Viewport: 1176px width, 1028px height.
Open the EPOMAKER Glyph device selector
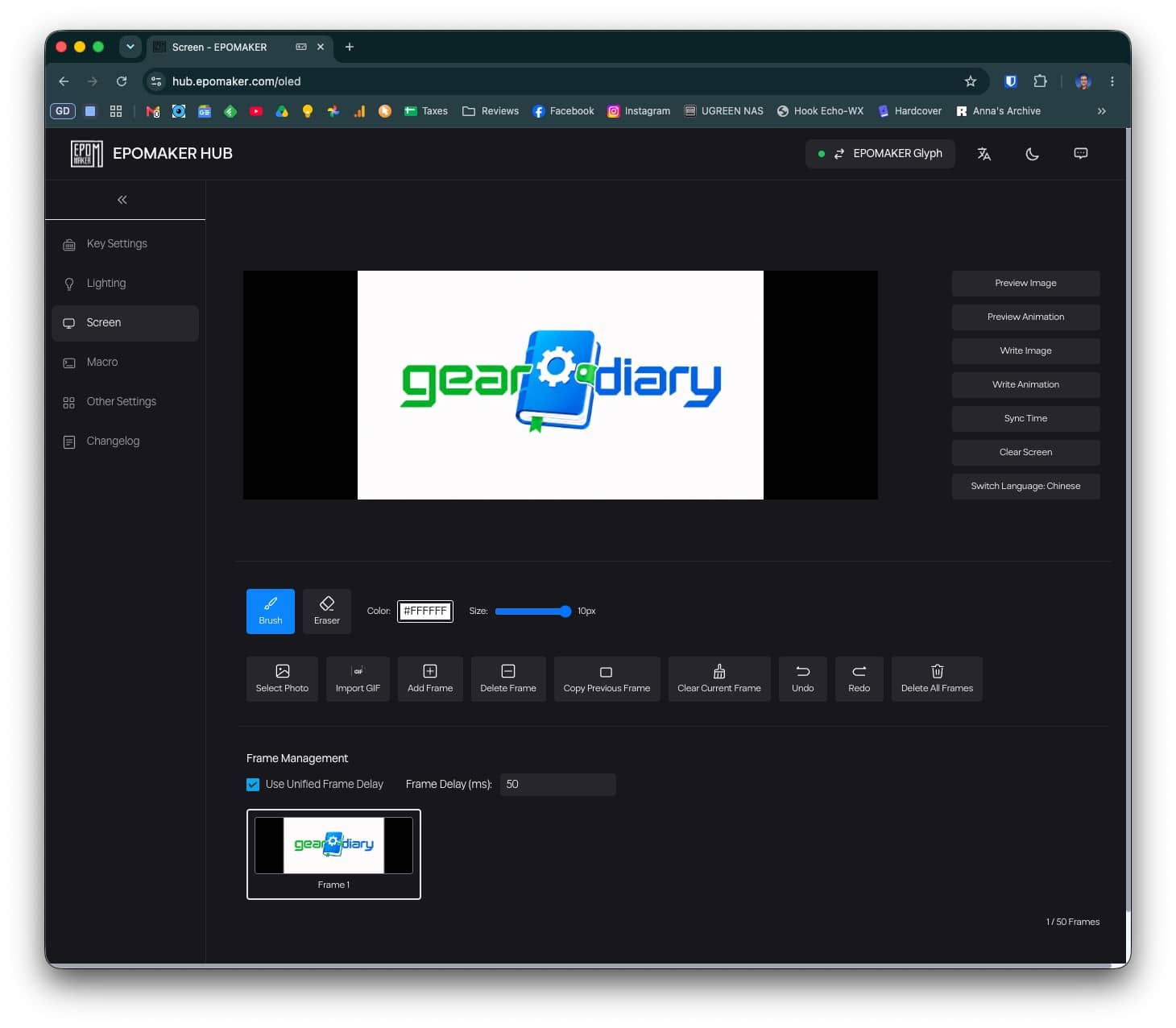click(x=880, y=154)
